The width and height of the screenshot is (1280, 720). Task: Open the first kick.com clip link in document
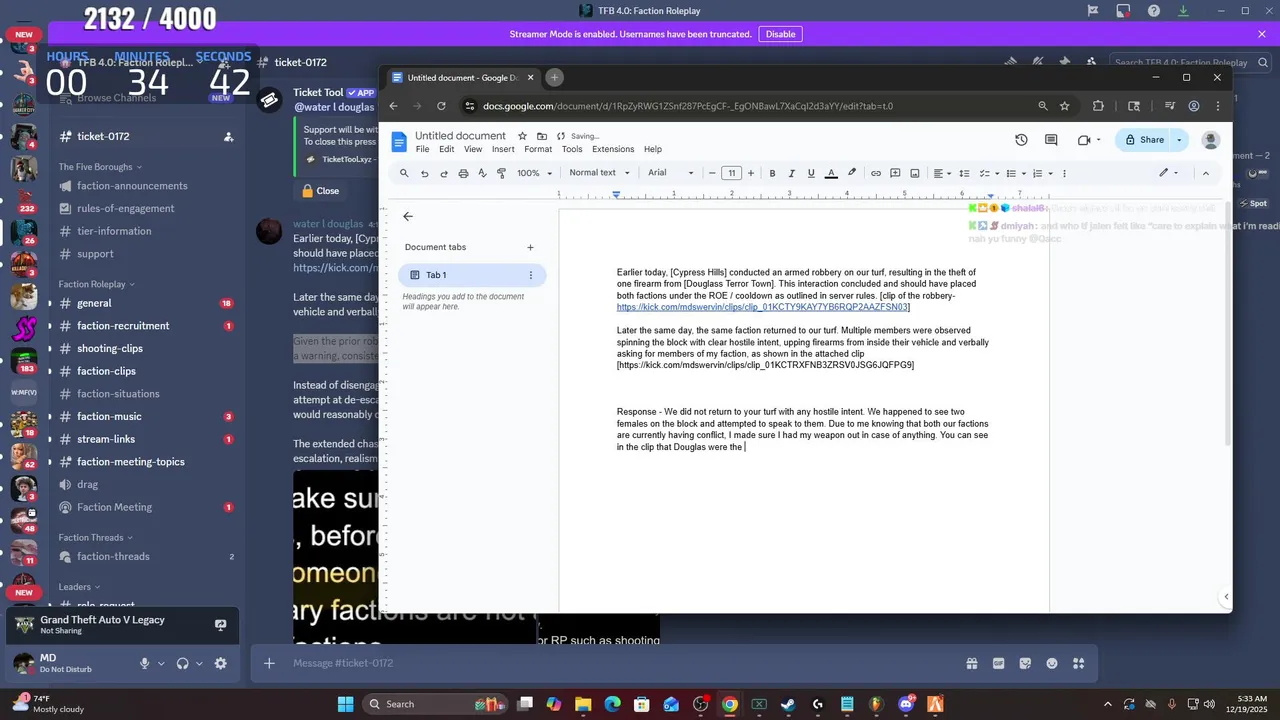[x=762, y=307]
